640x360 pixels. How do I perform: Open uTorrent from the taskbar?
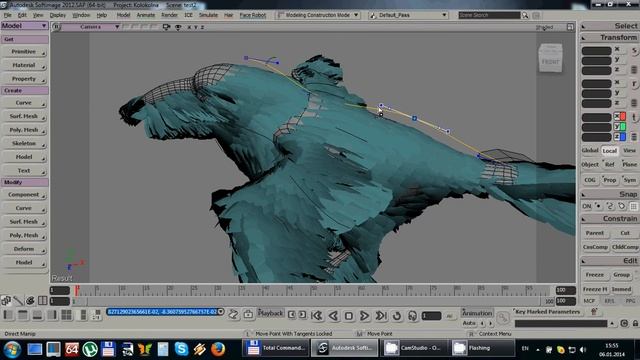point(90,349)
